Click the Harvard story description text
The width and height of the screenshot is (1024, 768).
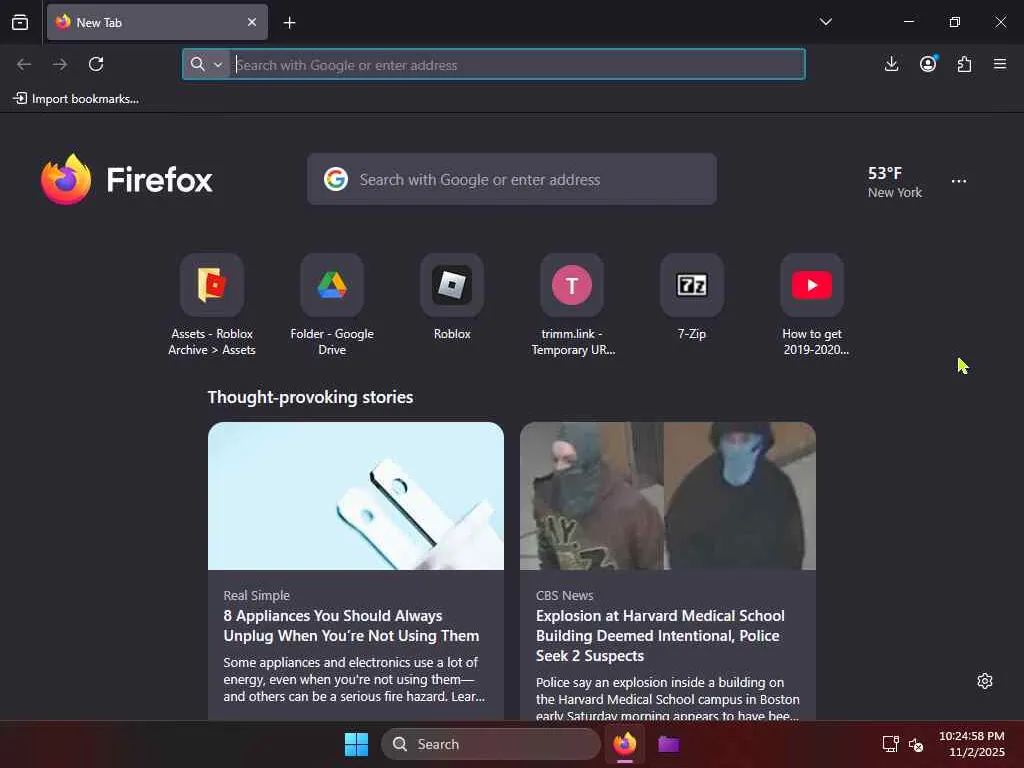[667, 698]
